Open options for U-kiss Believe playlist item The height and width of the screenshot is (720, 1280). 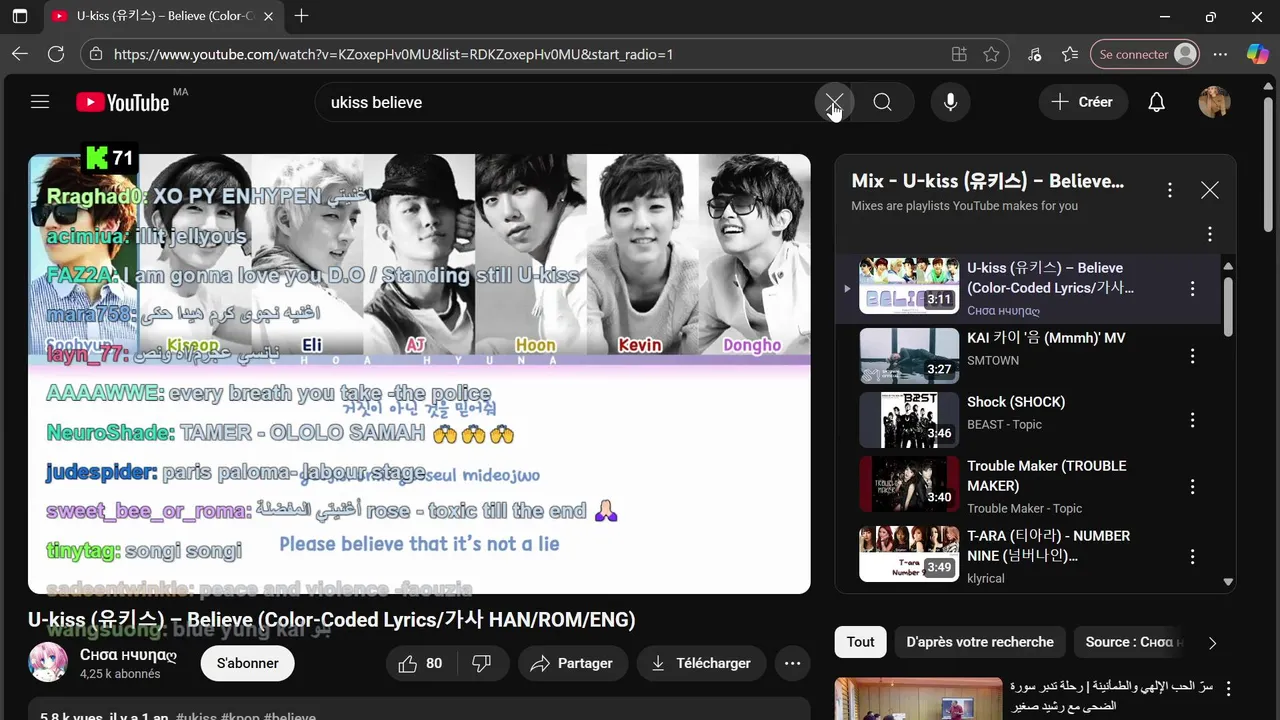(1192, 289)
